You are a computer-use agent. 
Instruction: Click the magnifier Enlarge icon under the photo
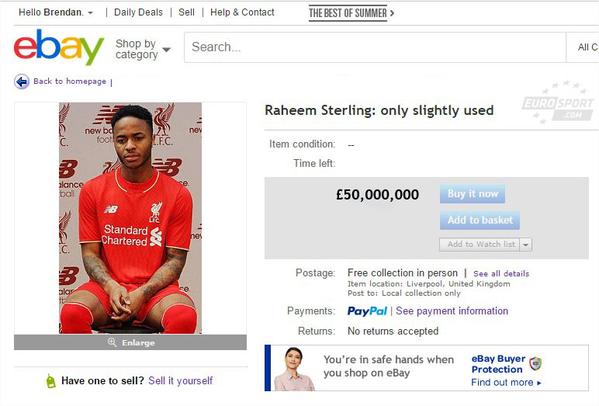click(x=112, y=342)
